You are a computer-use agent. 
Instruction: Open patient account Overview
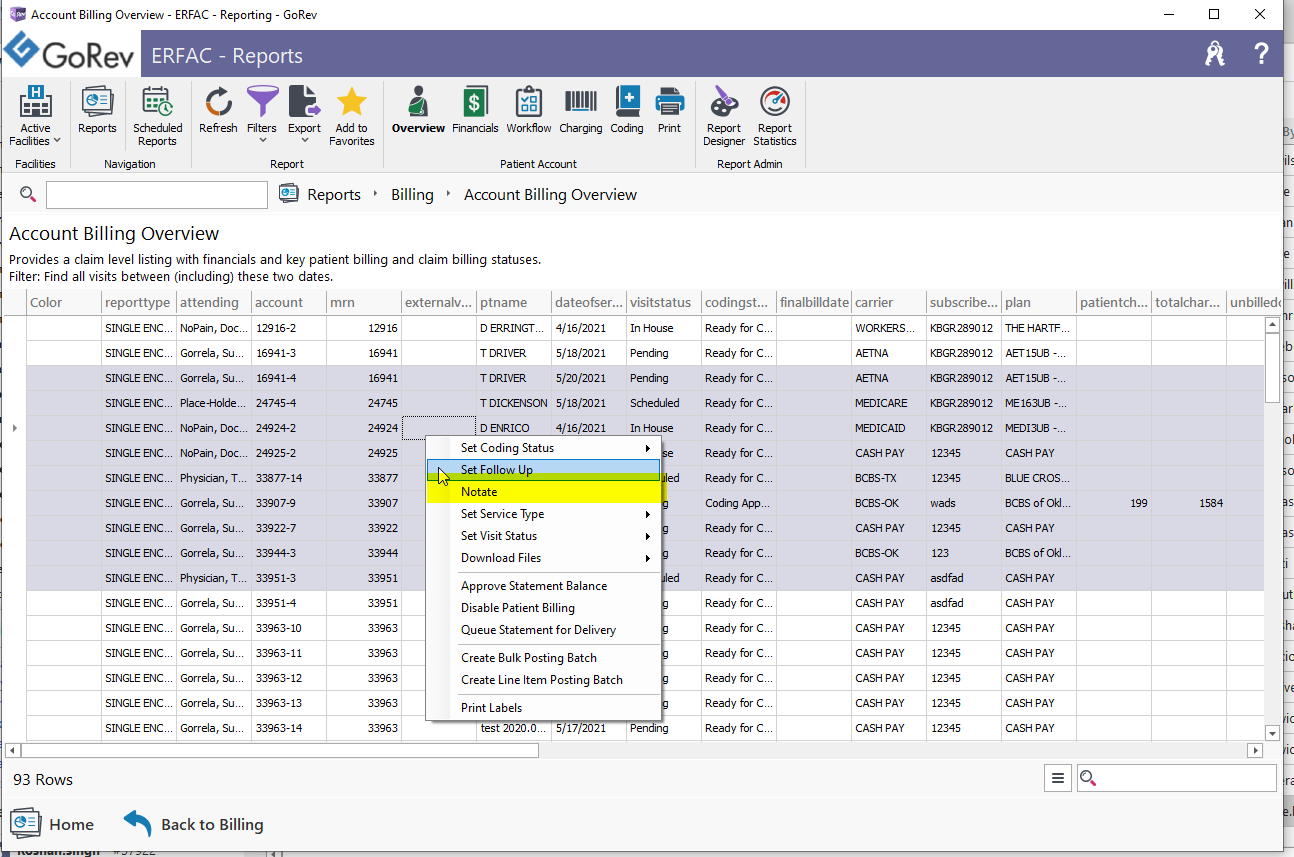tap(418, 110)
